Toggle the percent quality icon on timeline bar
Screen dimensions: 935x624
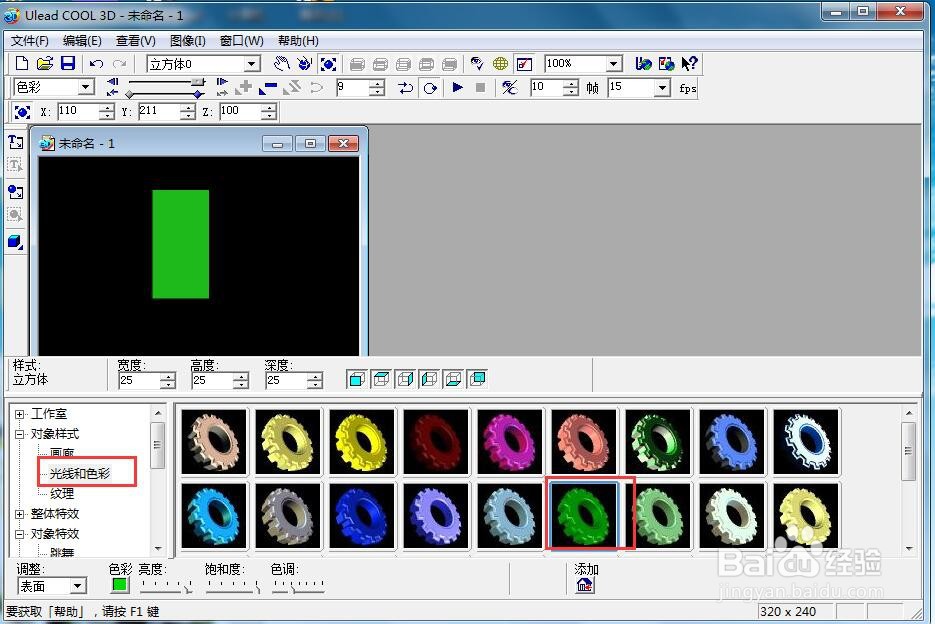tap(509, 88)
